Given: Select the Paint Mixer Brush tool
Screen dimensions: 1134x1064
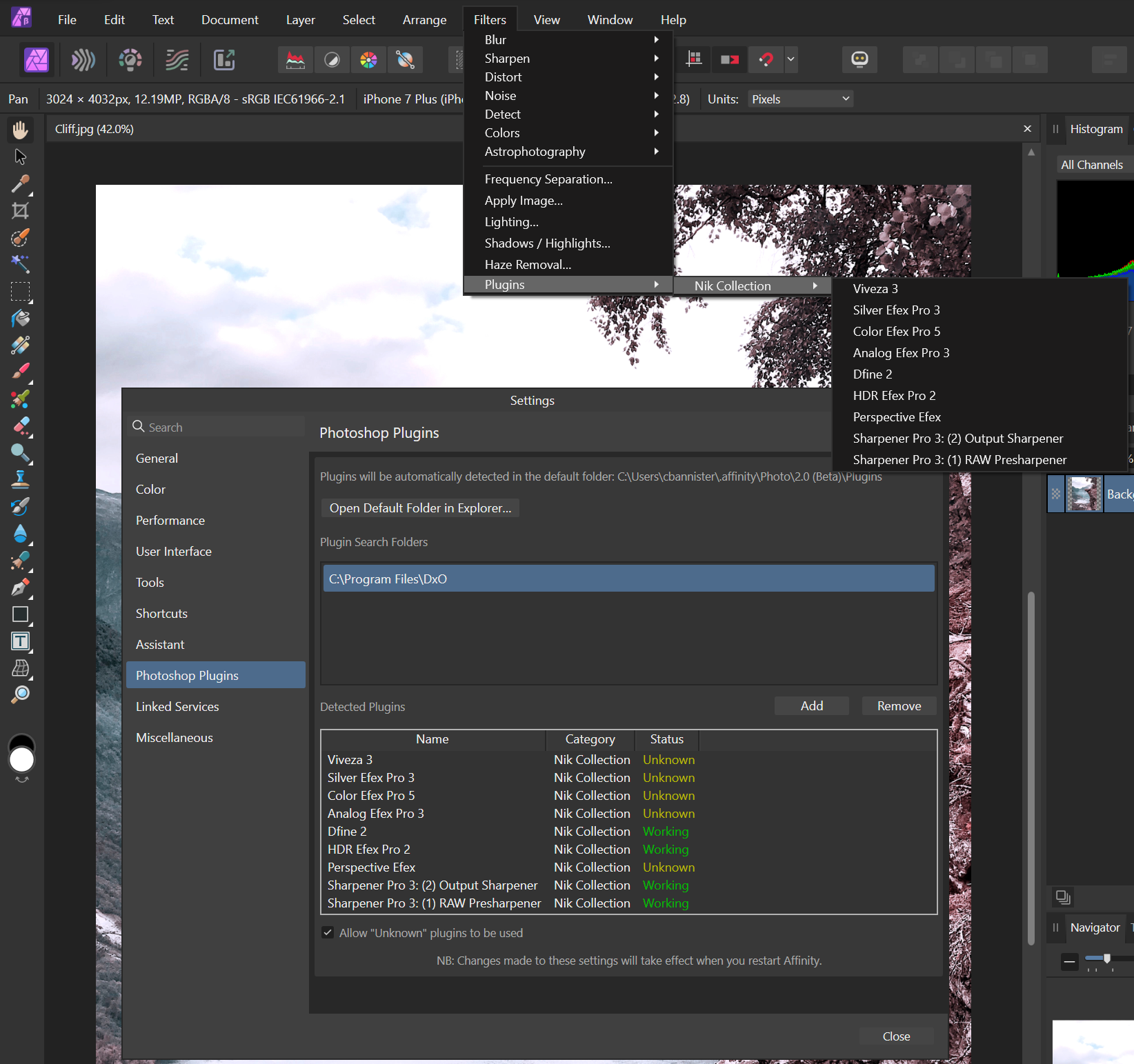Looking at the screenshot, I should [21, 399].
